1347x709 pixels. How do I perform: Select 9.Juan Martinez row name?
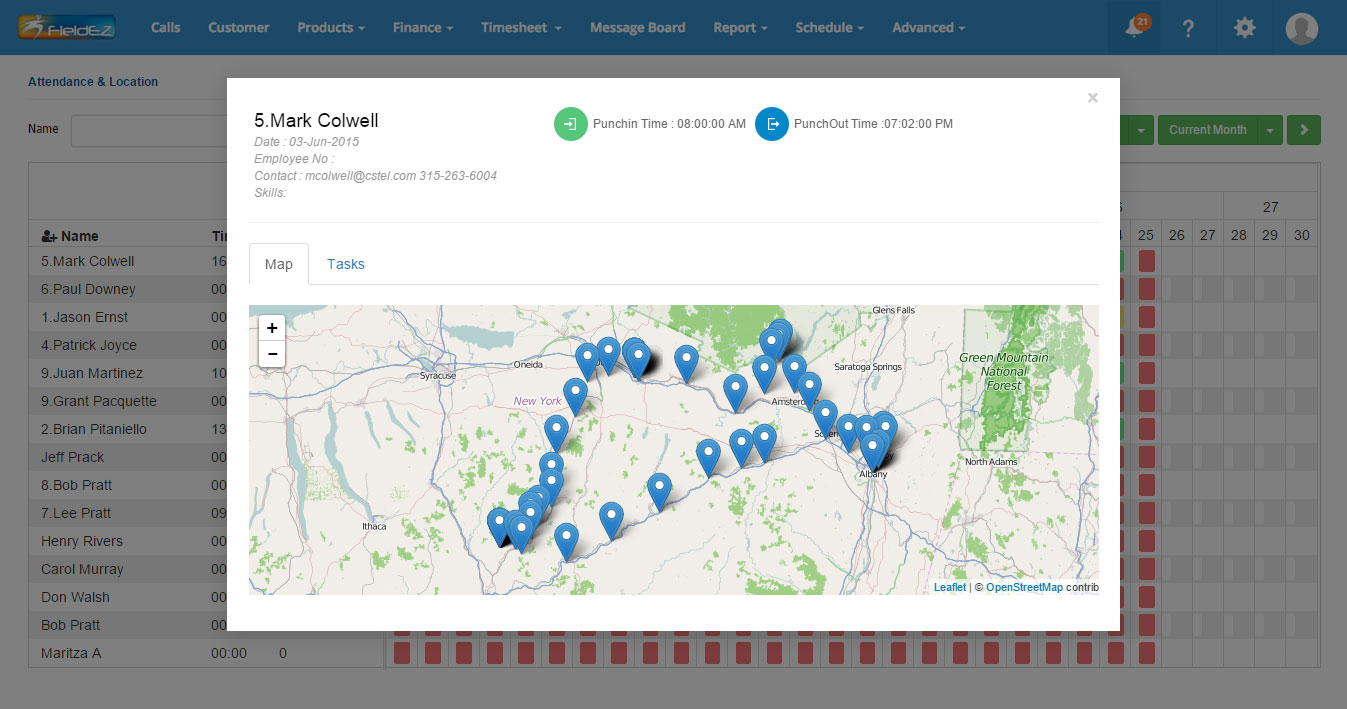(x=92, y=373)
